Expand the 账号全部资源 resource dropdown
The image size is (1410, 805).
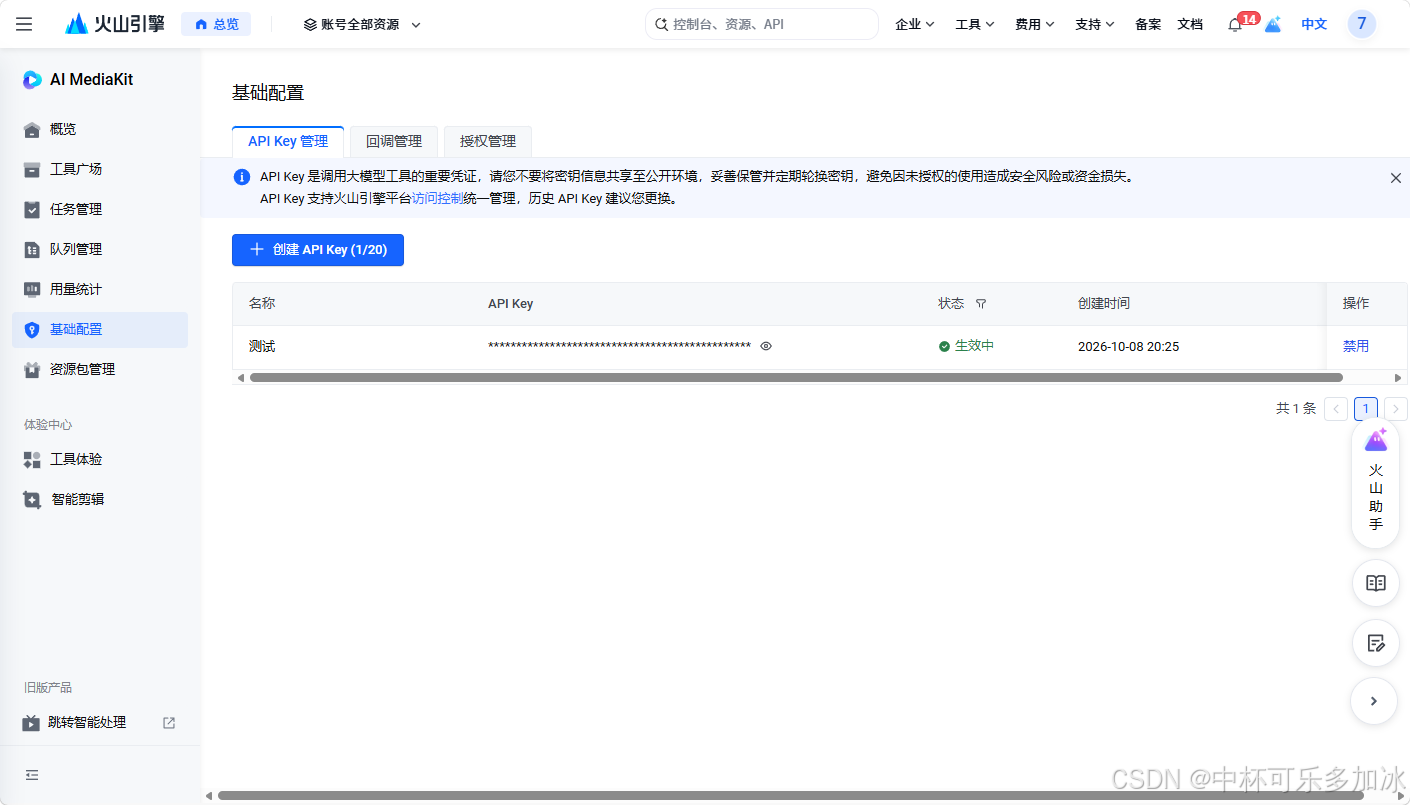pyautogui.click(x=362, y=24)
